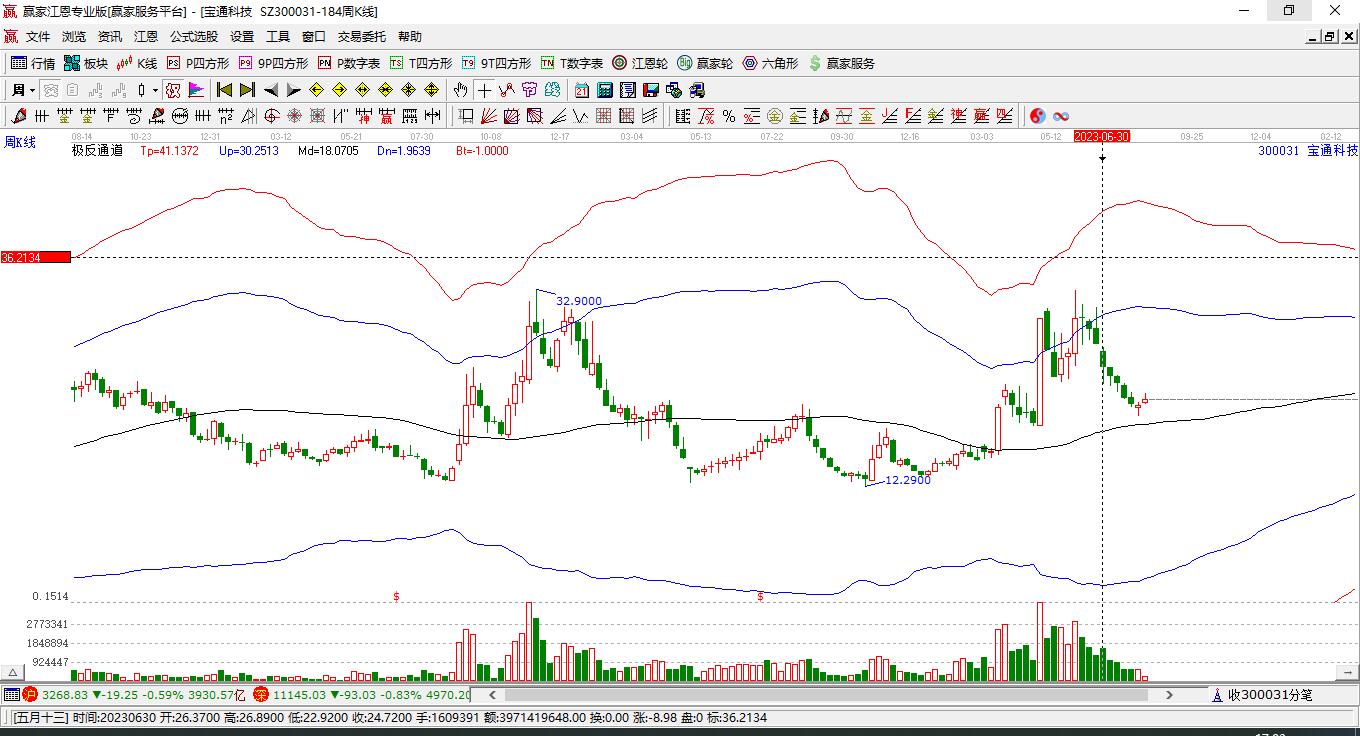Open the P四方形 tool
The width and height of the screenshot is (1360, 736).
(x=198, y=63)
